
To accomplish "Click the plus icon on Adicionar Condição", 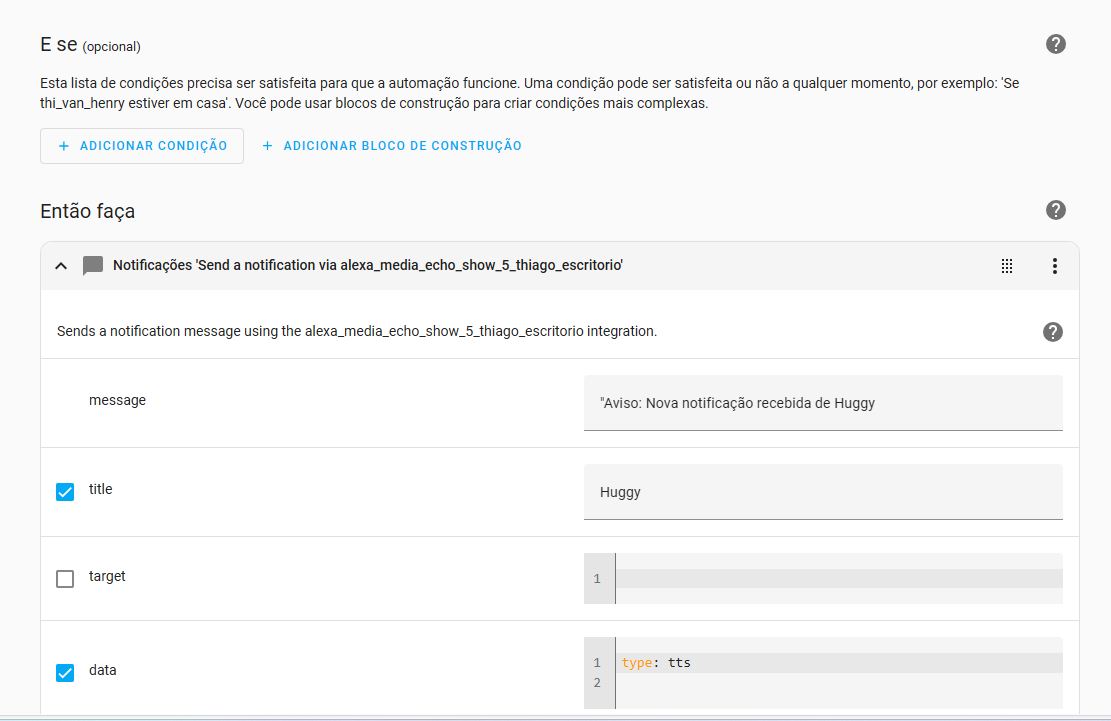I will tap(64, 146).
